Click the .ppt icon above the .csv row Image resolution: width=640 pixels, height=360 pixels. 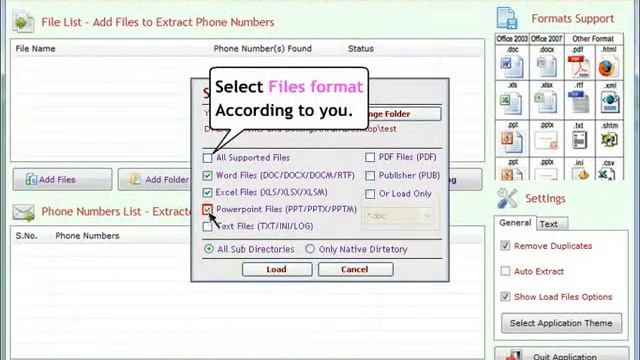[512, 141]
